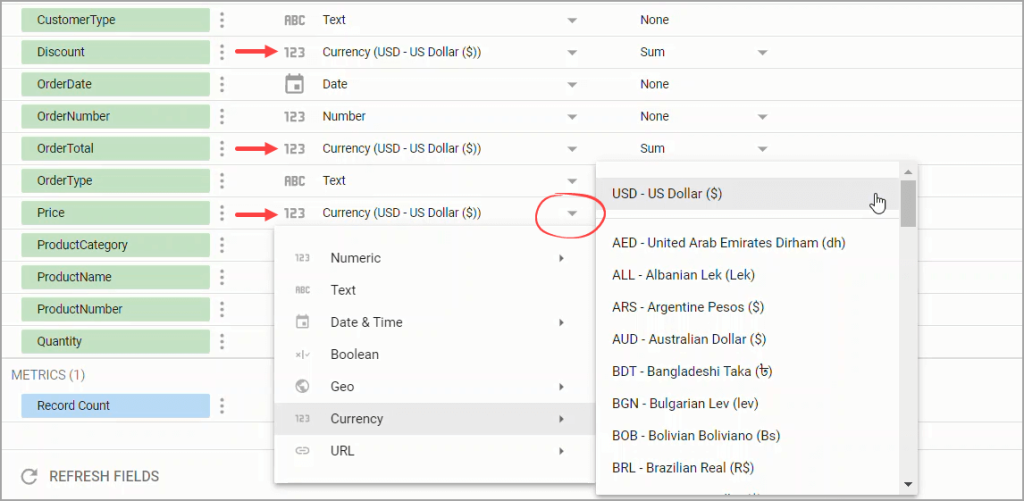Click the currency list scroll-up arrow
This screenshot has height=501, width=1024.
[x=908, y=172]
